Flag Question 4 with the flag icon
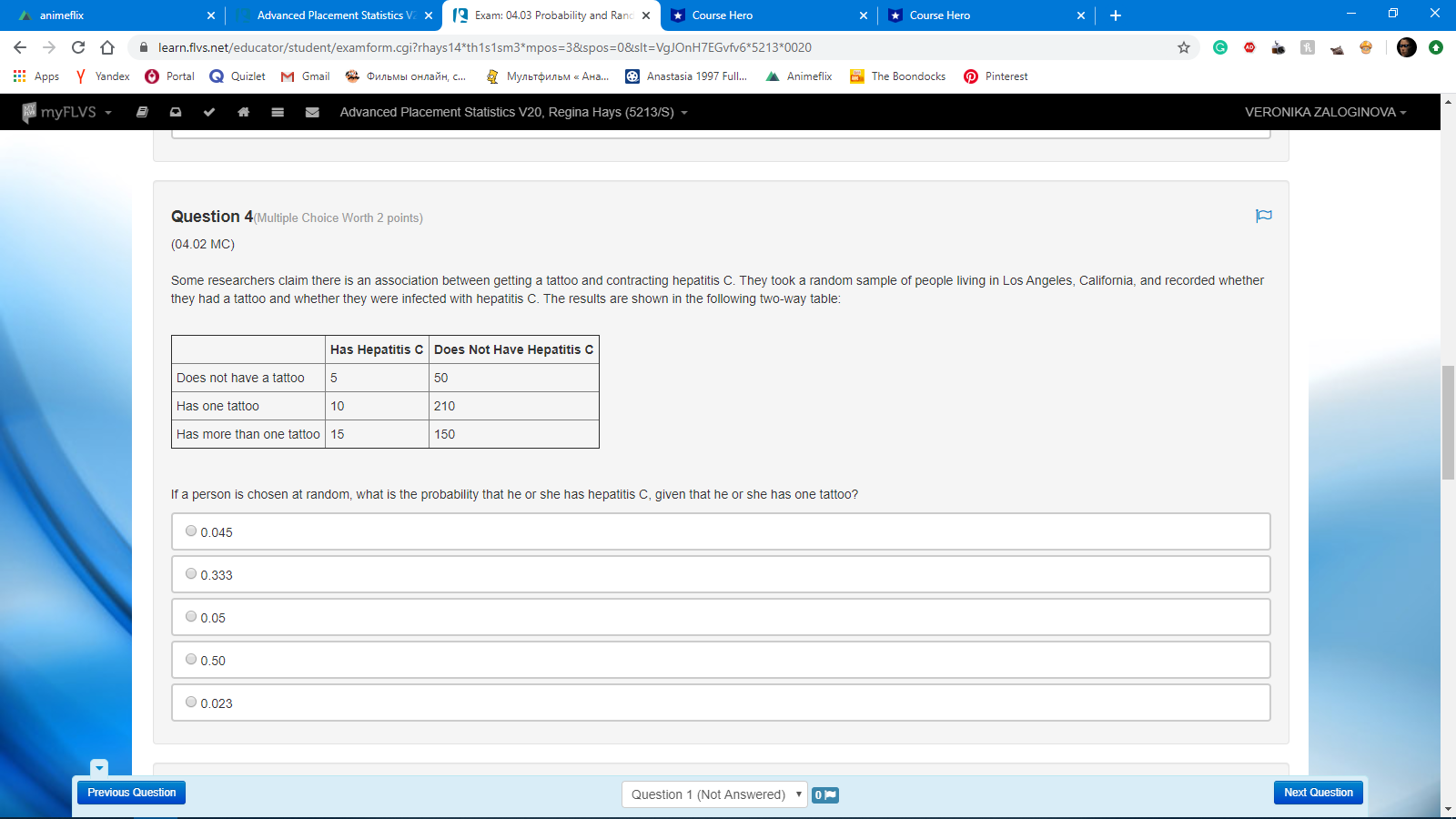This screenshot has height=819, width=1456. pos(1264,216)
